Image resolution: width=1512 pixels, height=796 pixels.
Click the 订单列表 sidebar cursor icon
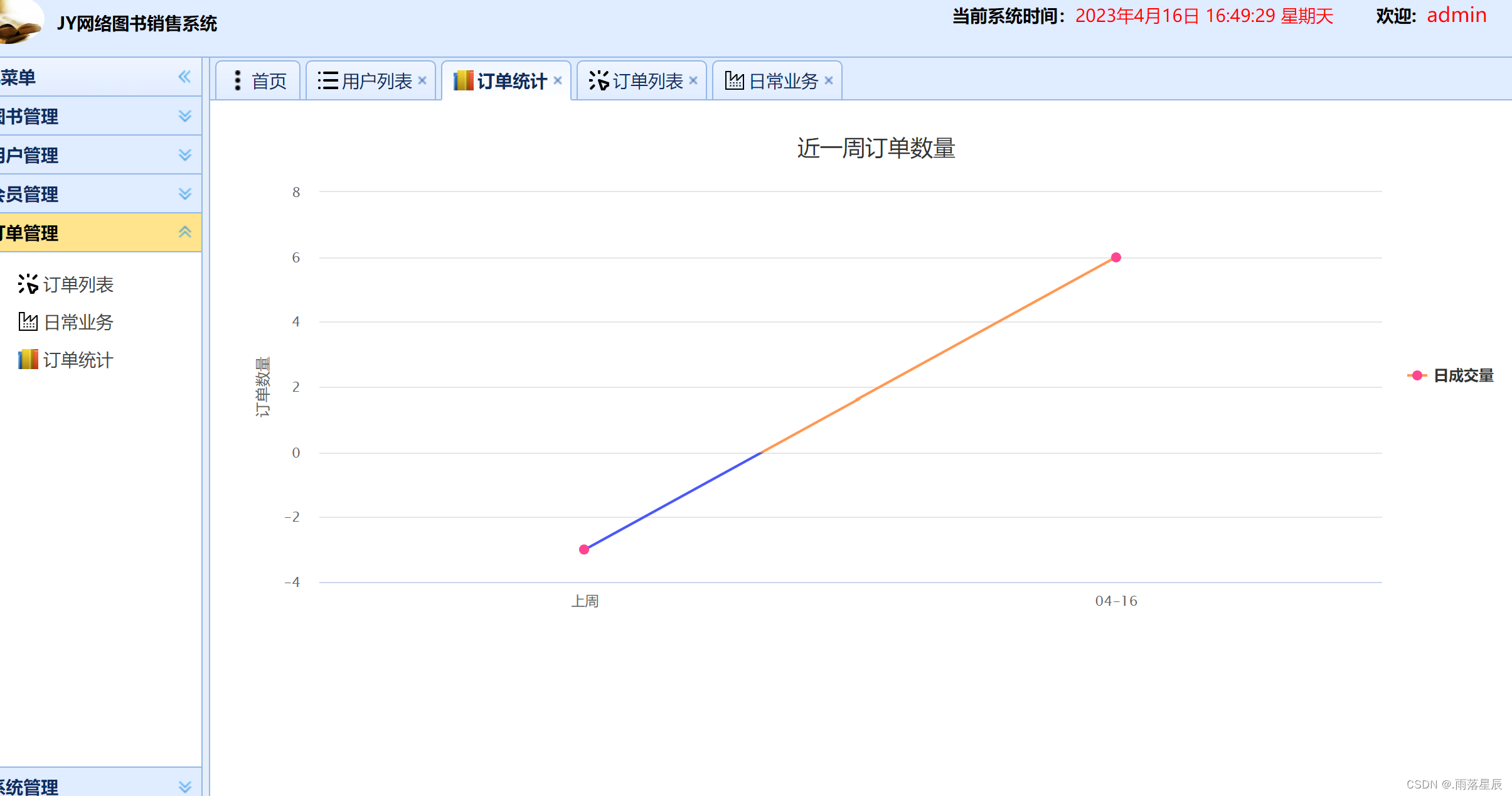pos(28,284)
